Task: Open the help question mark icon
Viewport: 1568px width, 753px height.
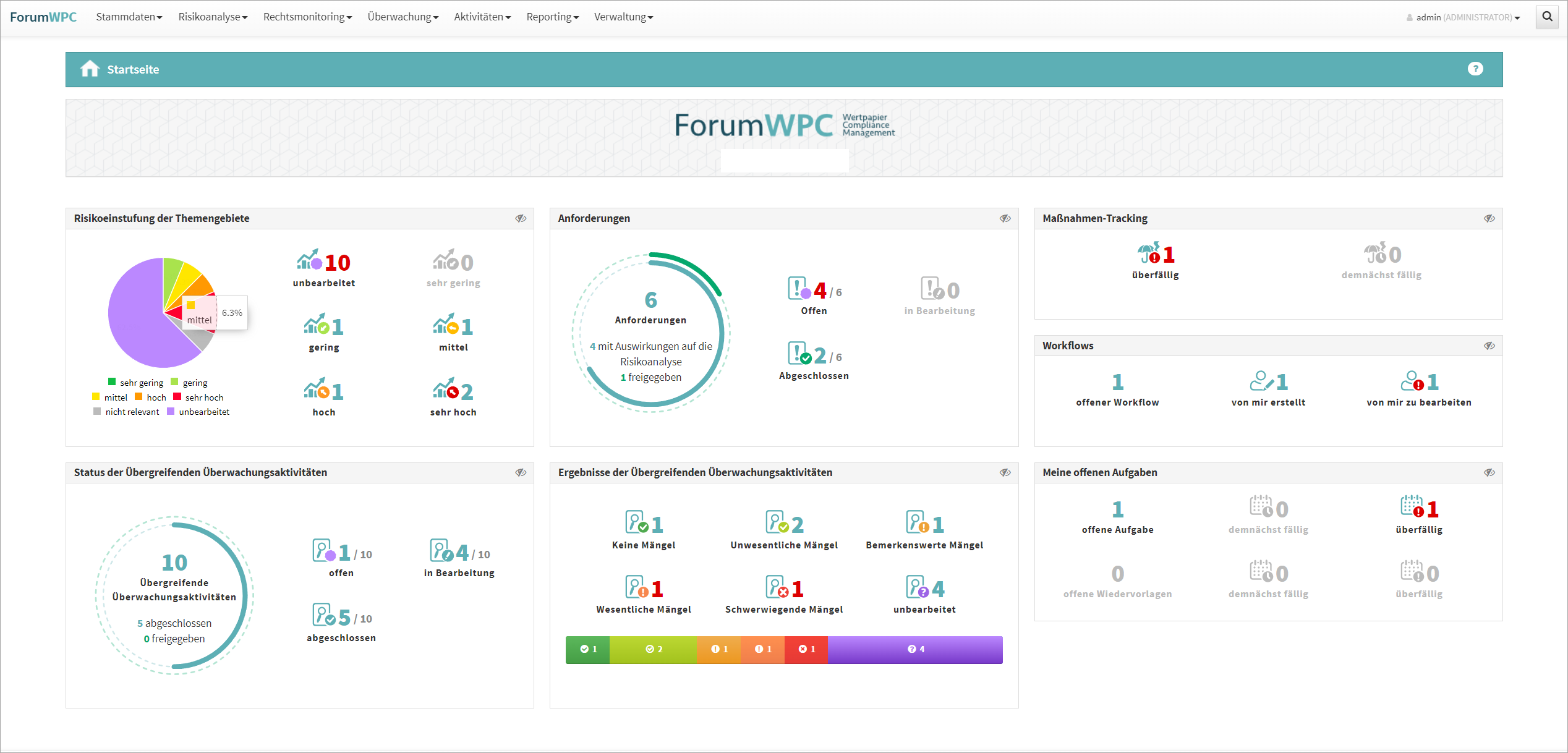Action: (1475, 69)
